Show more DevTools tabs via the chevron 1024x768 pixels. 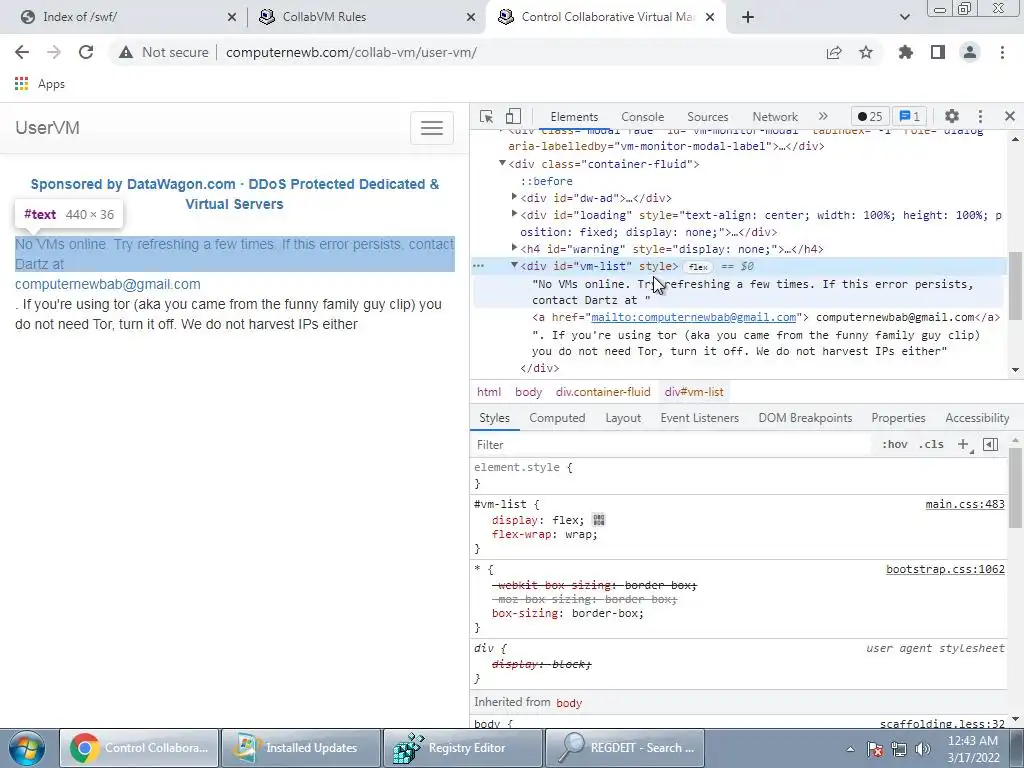pos(823,116)
